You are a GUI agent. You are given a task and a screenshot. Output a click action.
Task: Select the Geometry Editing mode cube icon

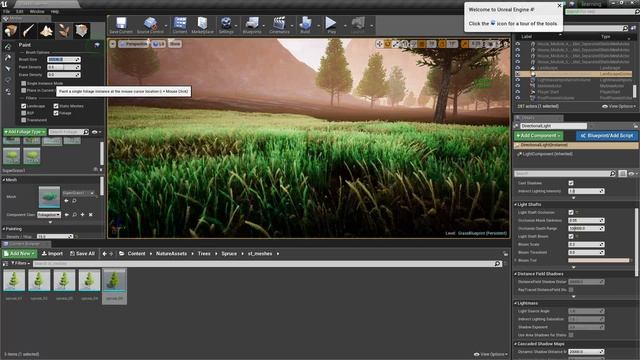pos(82,31)
